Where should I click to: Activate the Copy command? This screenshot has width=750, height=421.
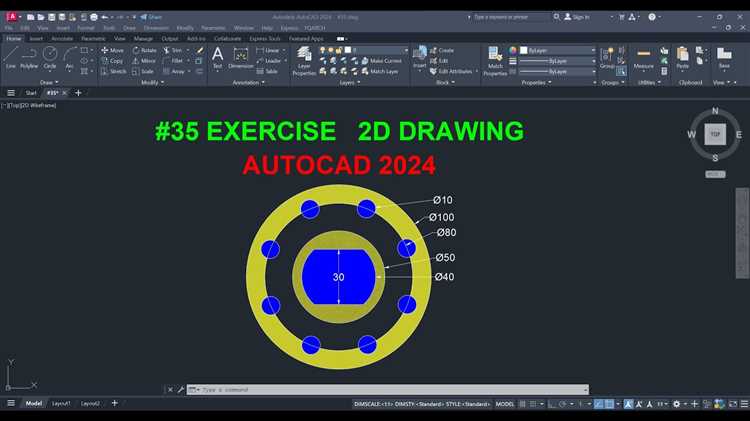coord(112,61)
